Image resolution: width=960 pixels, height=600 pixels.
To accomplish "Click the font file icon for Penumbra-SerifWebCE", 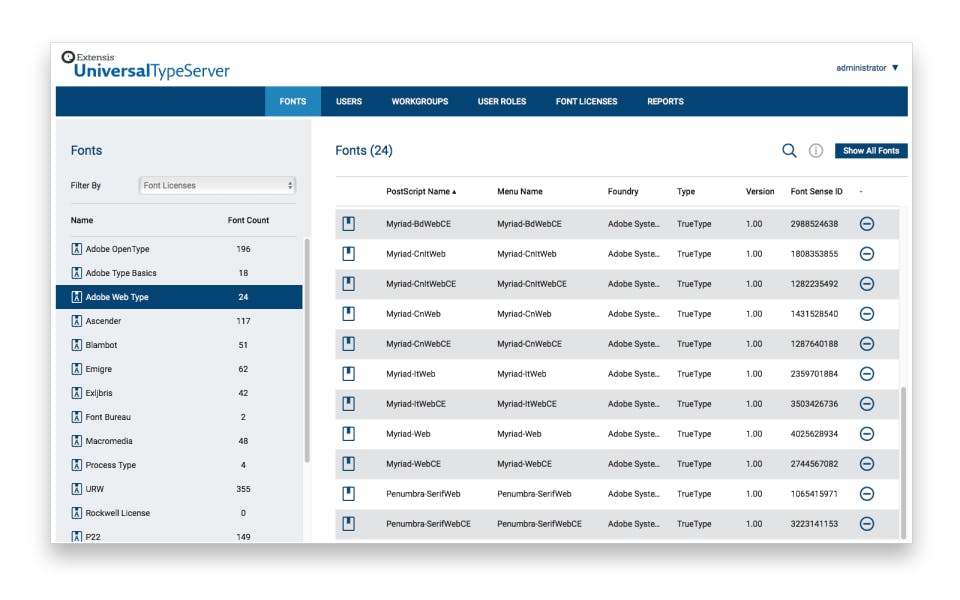I will 348,524.
